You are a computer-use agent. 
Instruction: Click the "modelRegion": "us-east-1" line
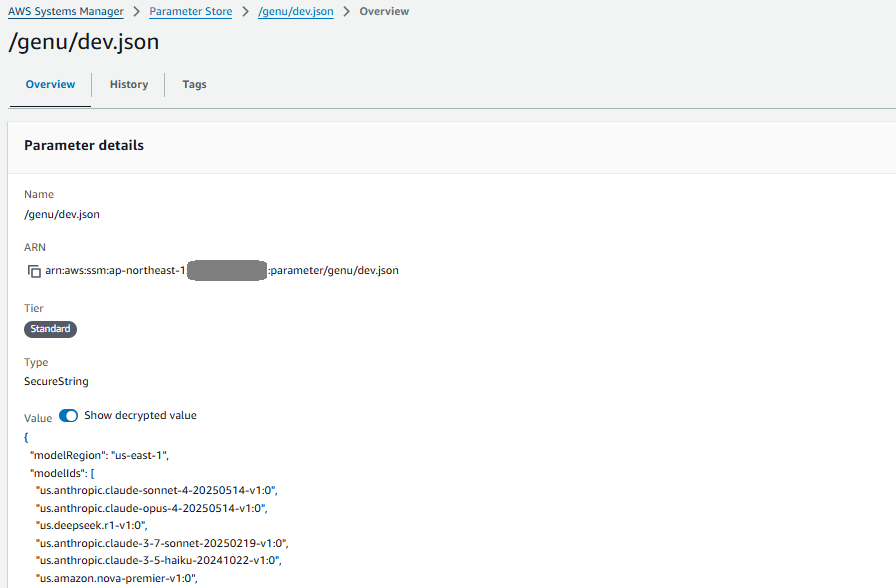point(99,455)
